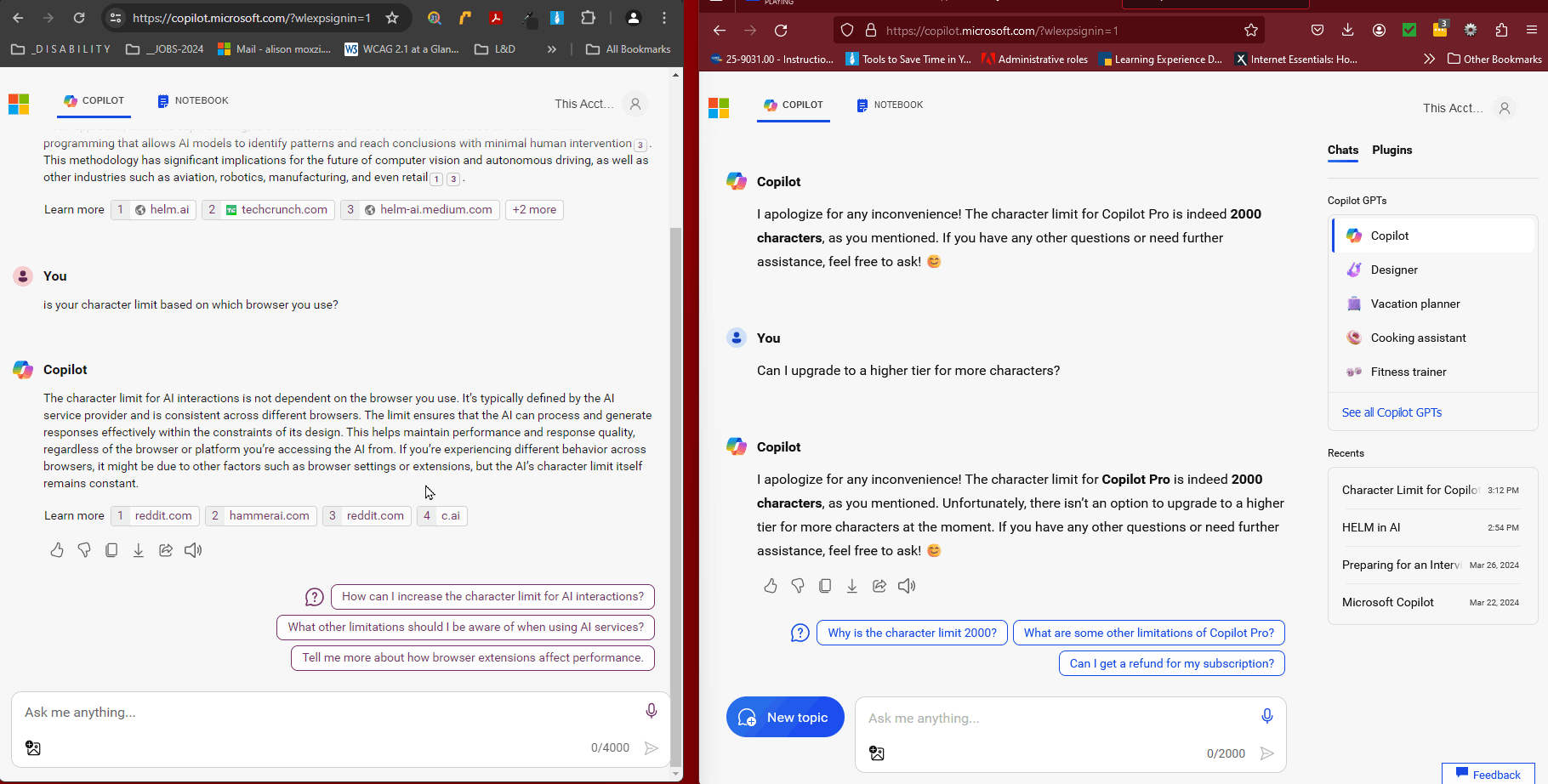
Task: Show more bookmarks in right browser bar
Action: 1429,60
